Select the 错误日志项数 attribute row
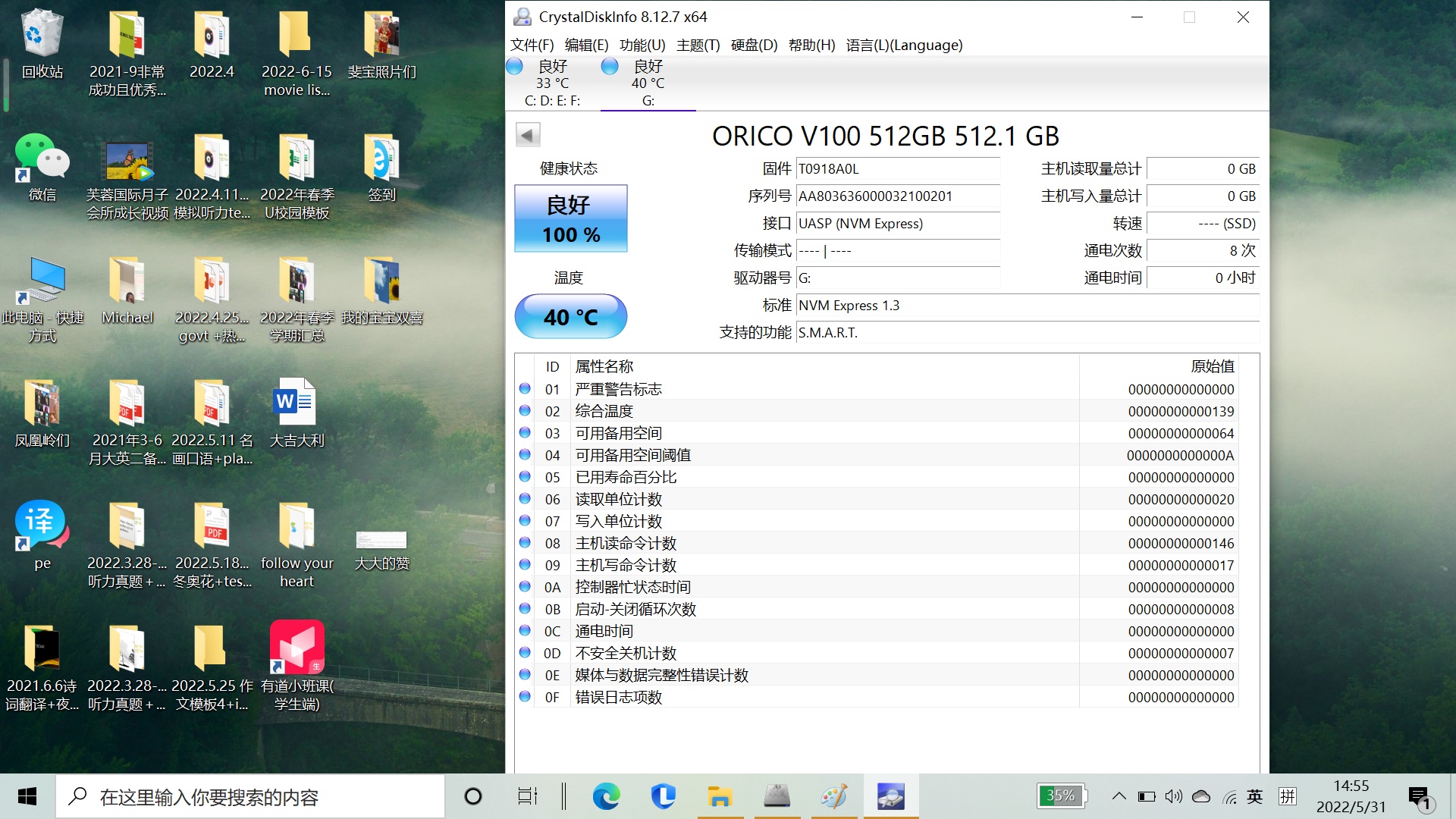Screen dimensions: 1456x819 877,697
